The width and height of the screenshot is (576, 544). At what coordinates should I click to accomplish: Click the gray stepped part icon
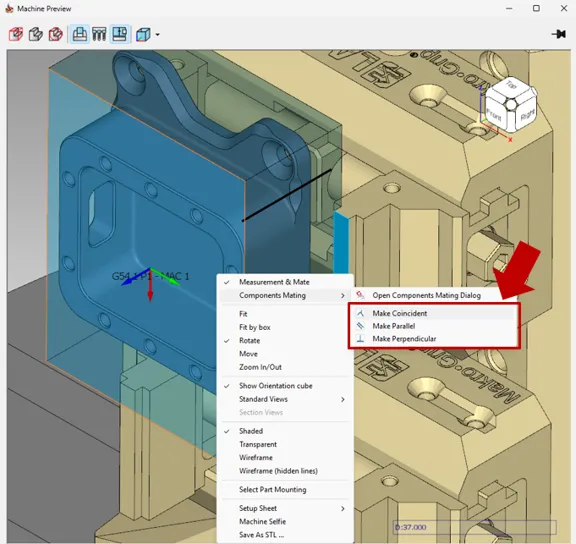coord(36,35)
